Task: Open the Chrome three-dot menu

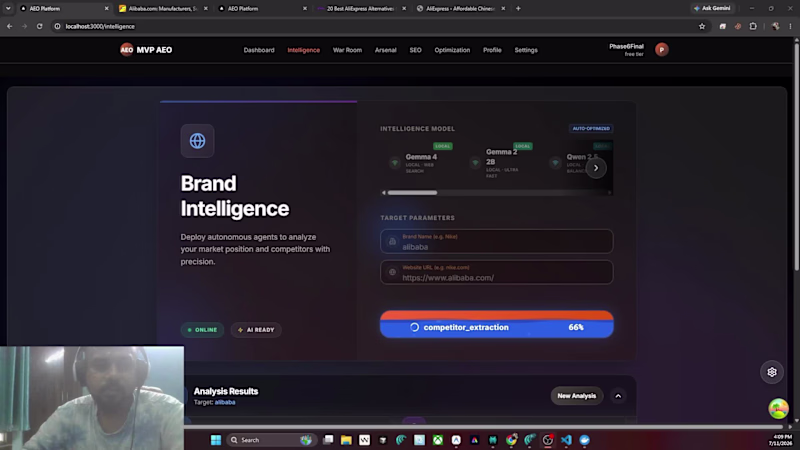Action: pyautogui.click(x=790, y=27)
